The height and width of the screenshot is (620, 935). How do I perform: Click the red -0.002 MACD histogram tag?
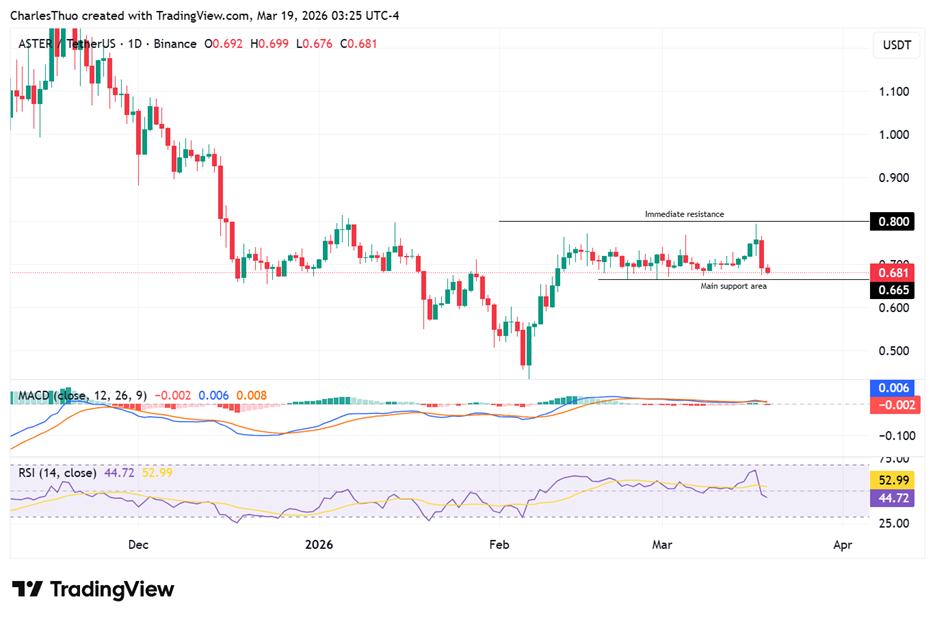(893, 404)
